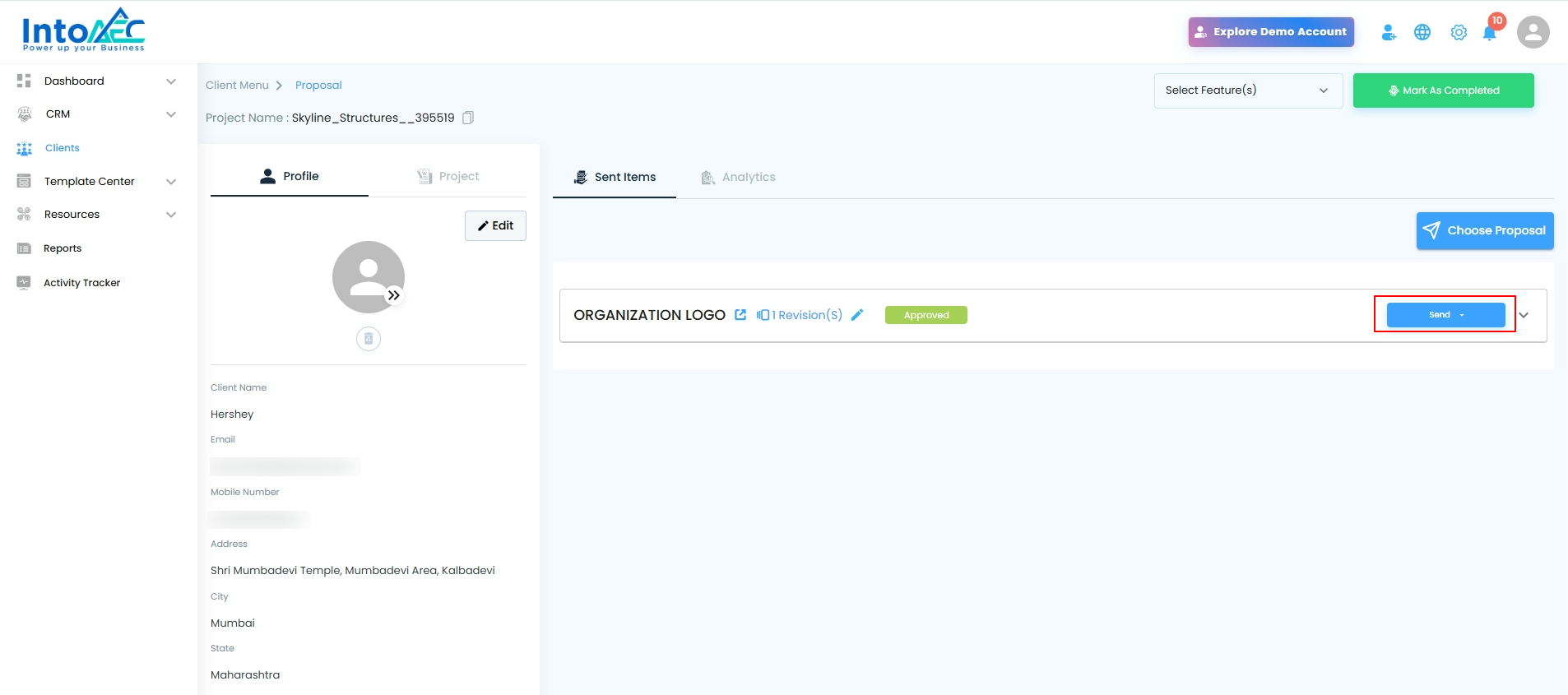The width and height of the screenshot is (1568, 695).
Task: Click the Dashboard grid icon
Action: click(x=24, y=81)
